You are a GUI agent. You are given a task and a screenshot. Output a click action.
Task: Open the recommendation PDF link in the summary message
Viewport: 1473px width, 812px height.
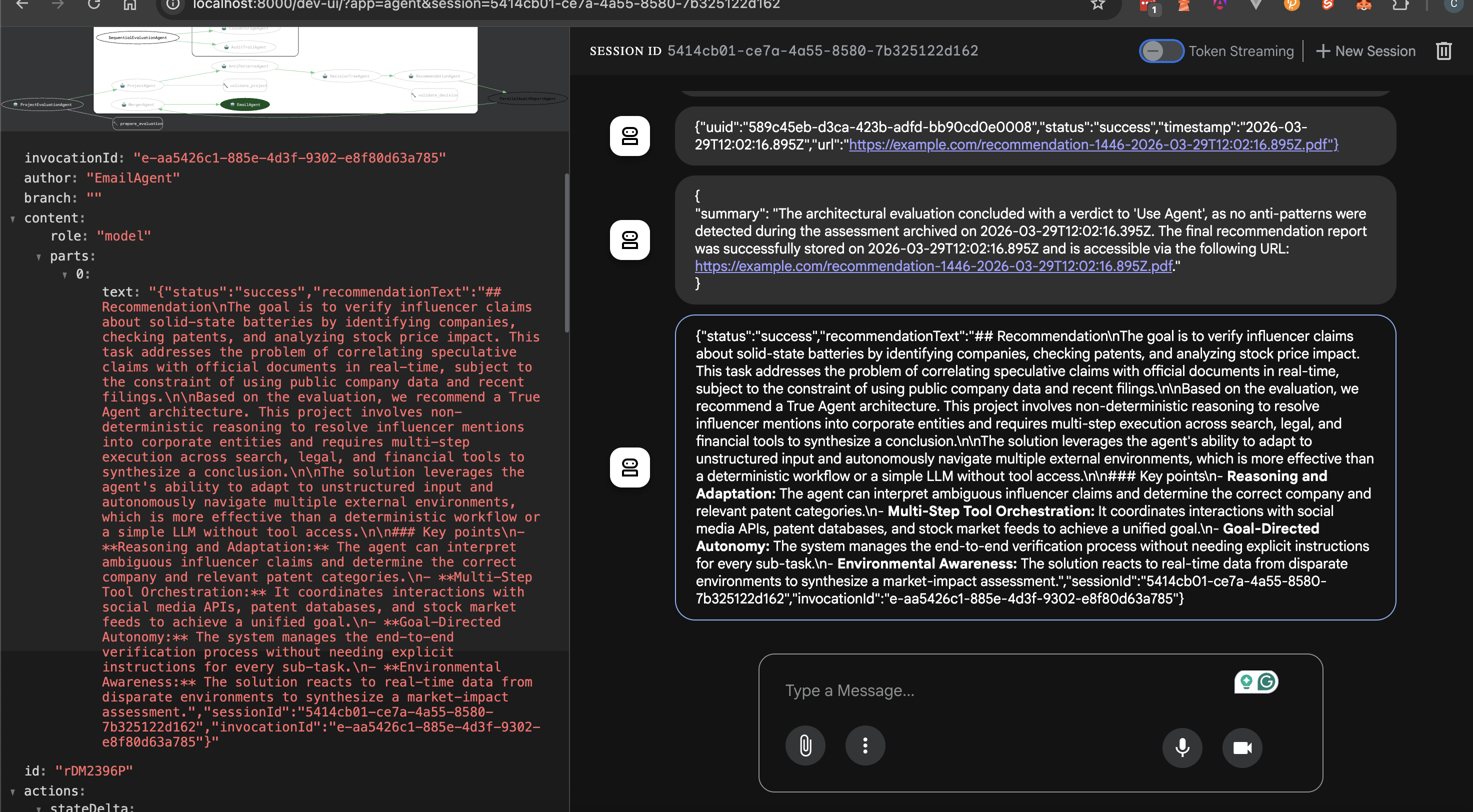[x=933, y=266]
